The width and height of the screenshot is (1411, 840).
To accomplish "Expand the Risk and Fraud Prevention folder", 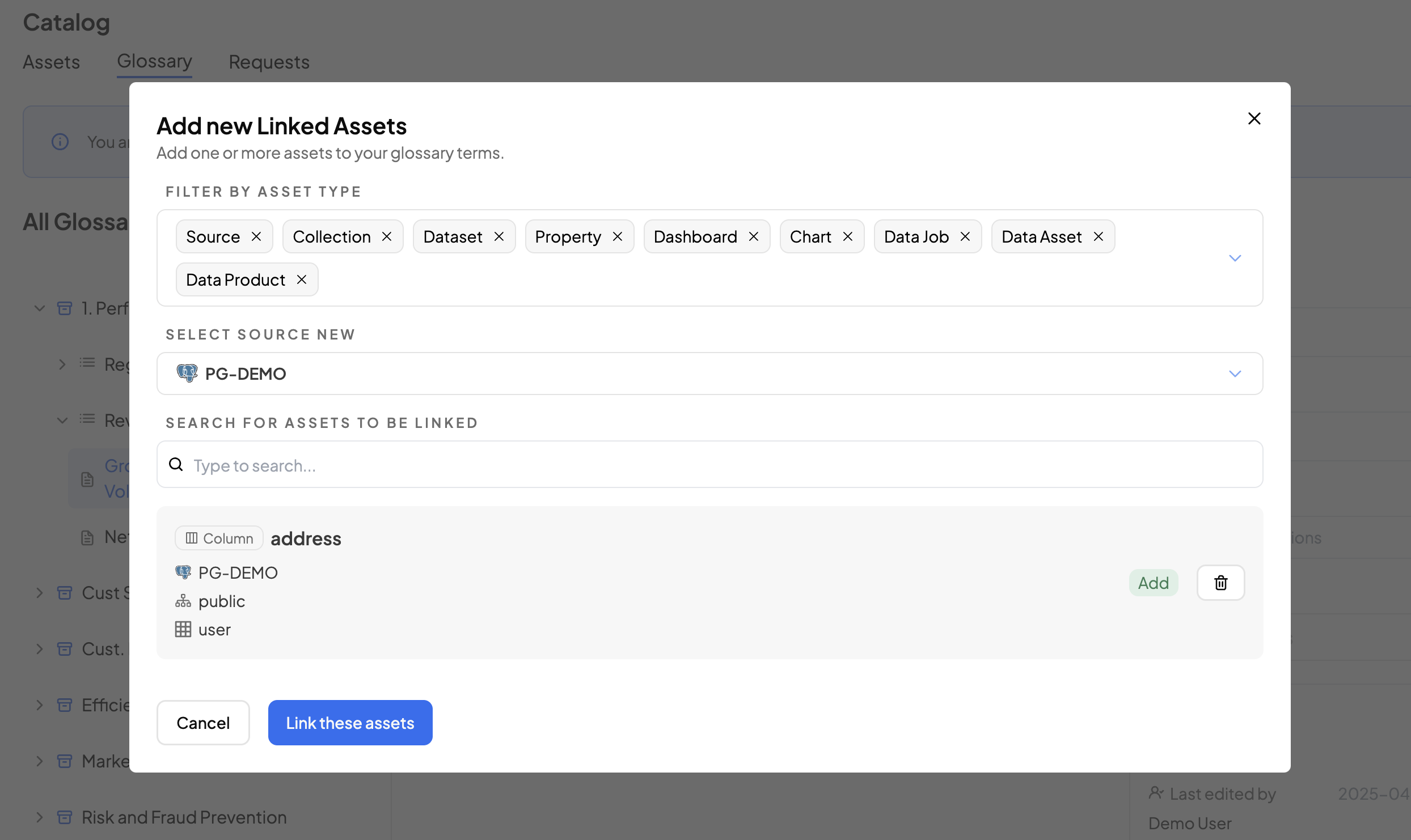I will (x=39, y=817).
